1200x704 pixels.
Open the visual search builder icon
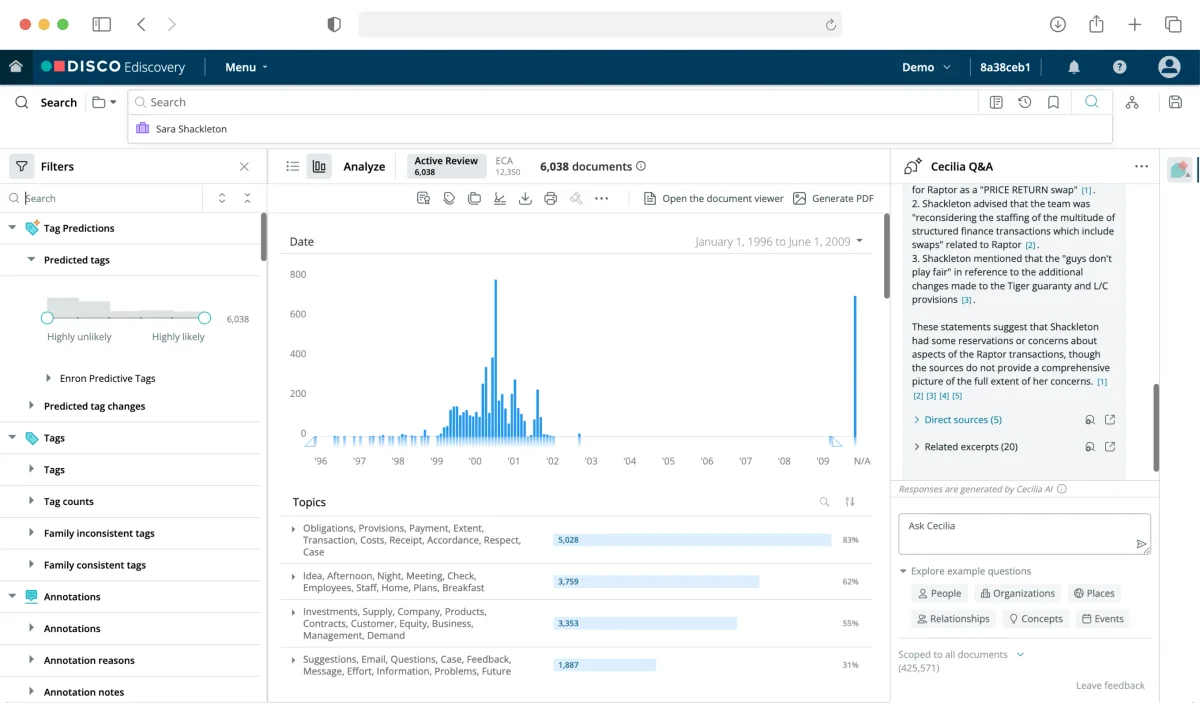(x=1132, y=102)
